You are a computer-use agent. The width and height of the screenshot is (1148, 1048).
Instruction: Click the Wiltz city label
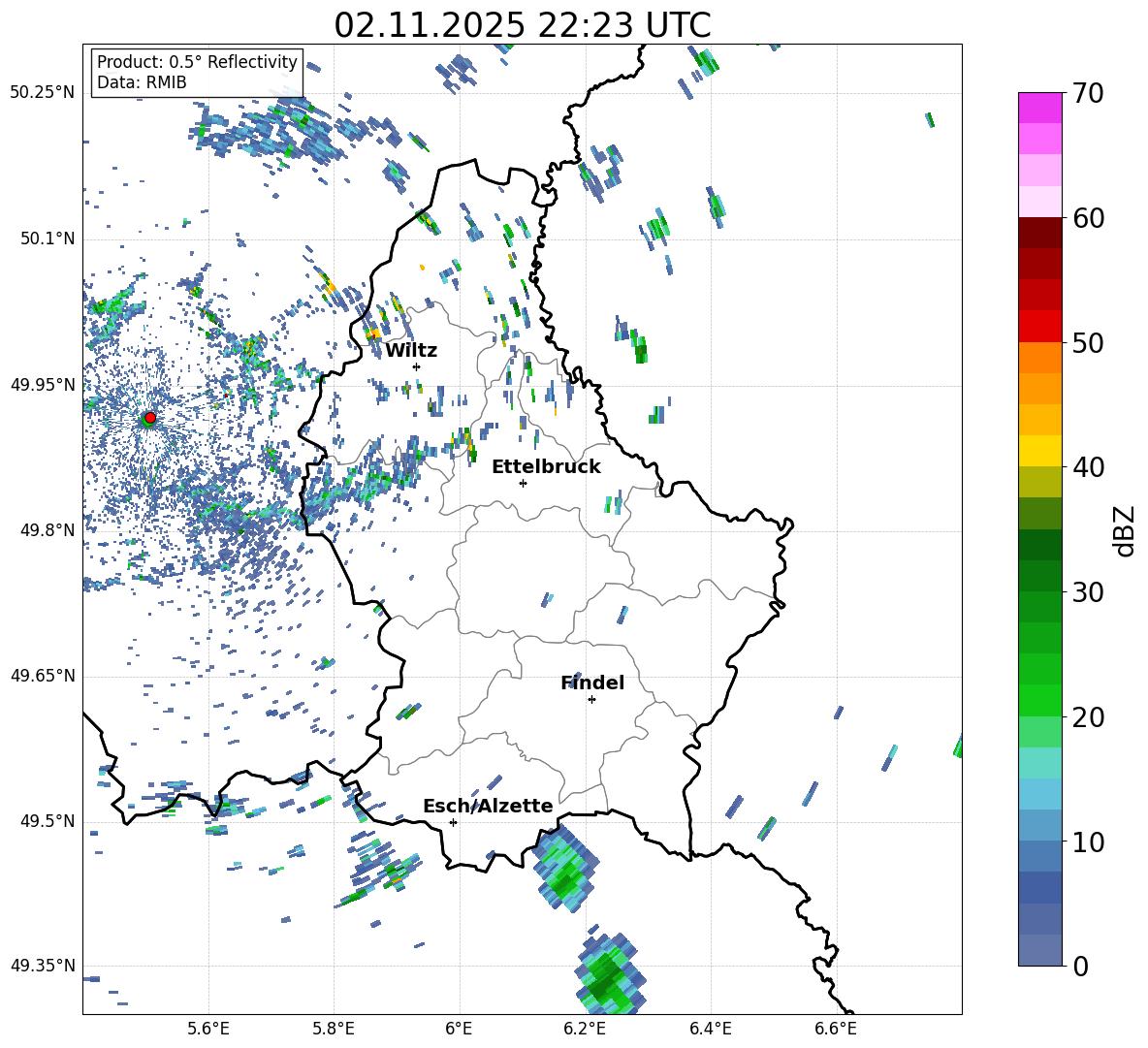click(x=411, y=351)
